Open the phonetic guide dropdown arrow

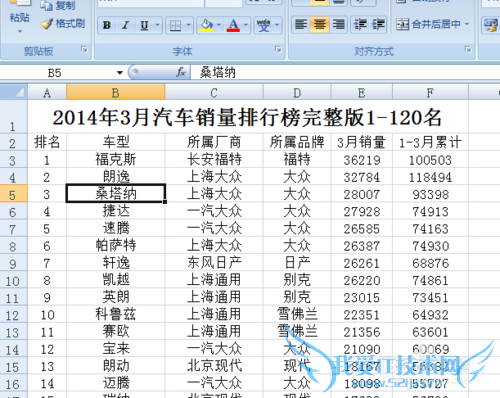pyautogui.click(x=277, y=25)
